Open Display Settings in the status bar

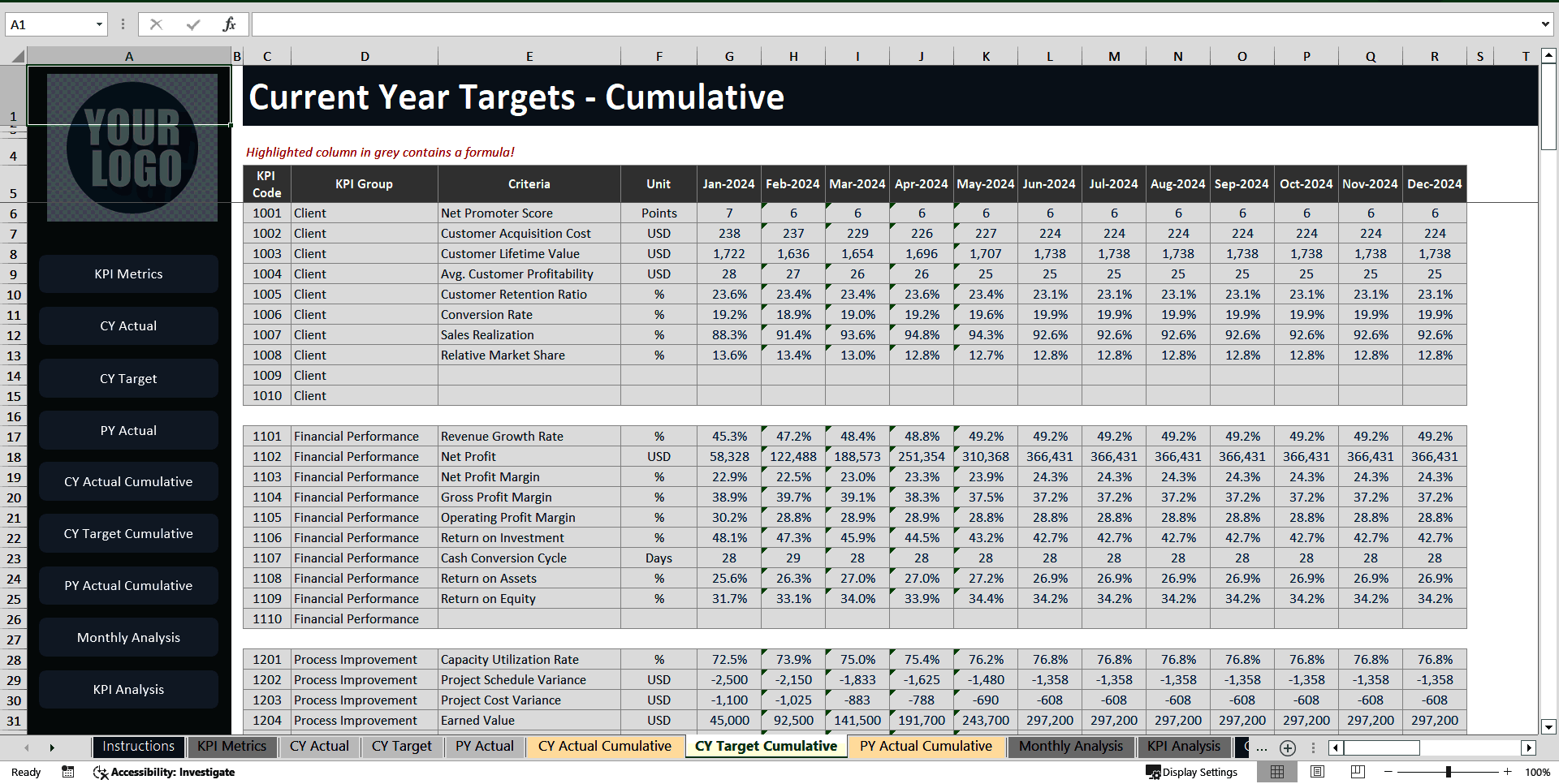[1191, 772]
